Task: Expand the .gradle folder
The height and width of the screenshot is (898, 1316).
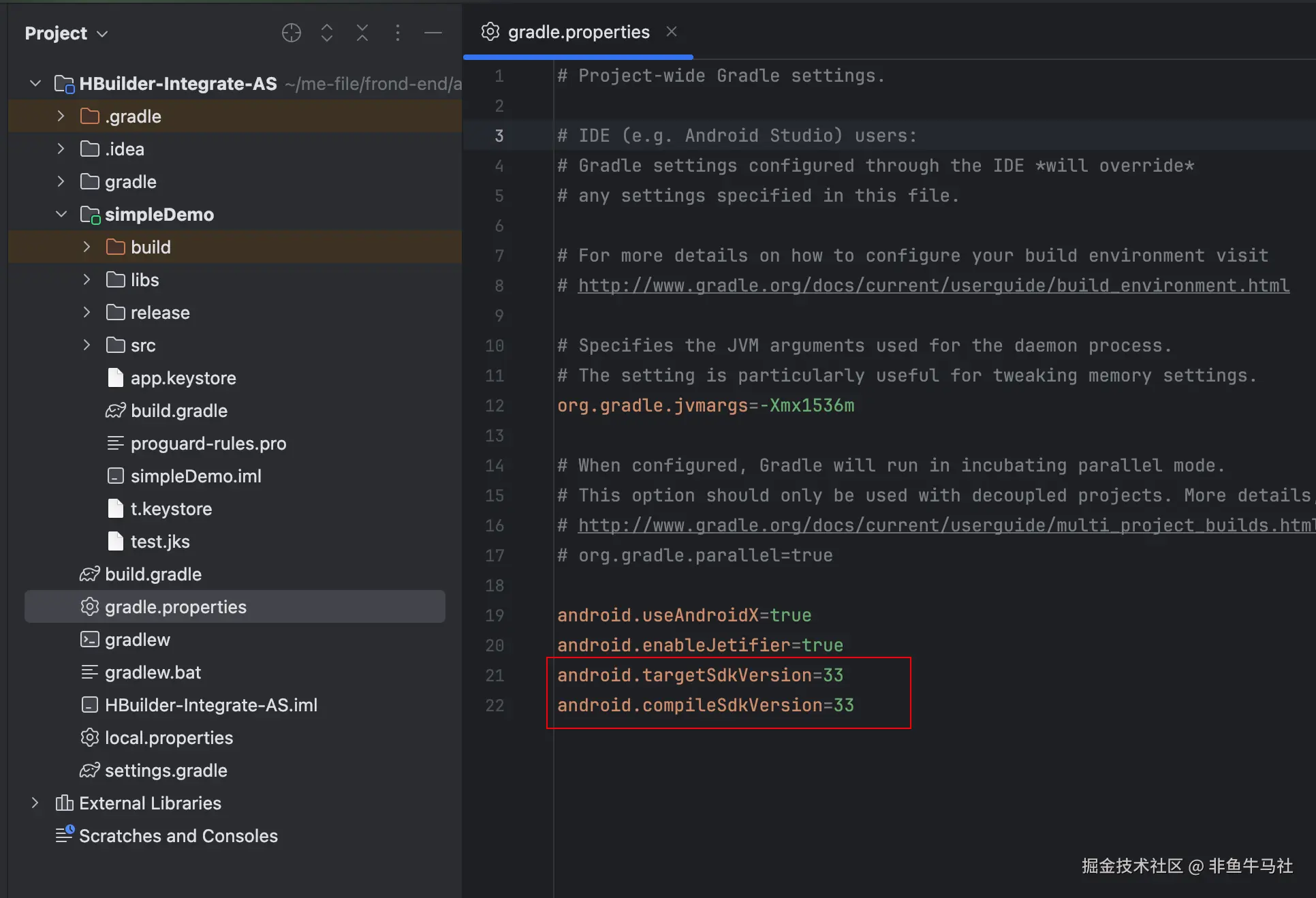Action: [61, 117]
